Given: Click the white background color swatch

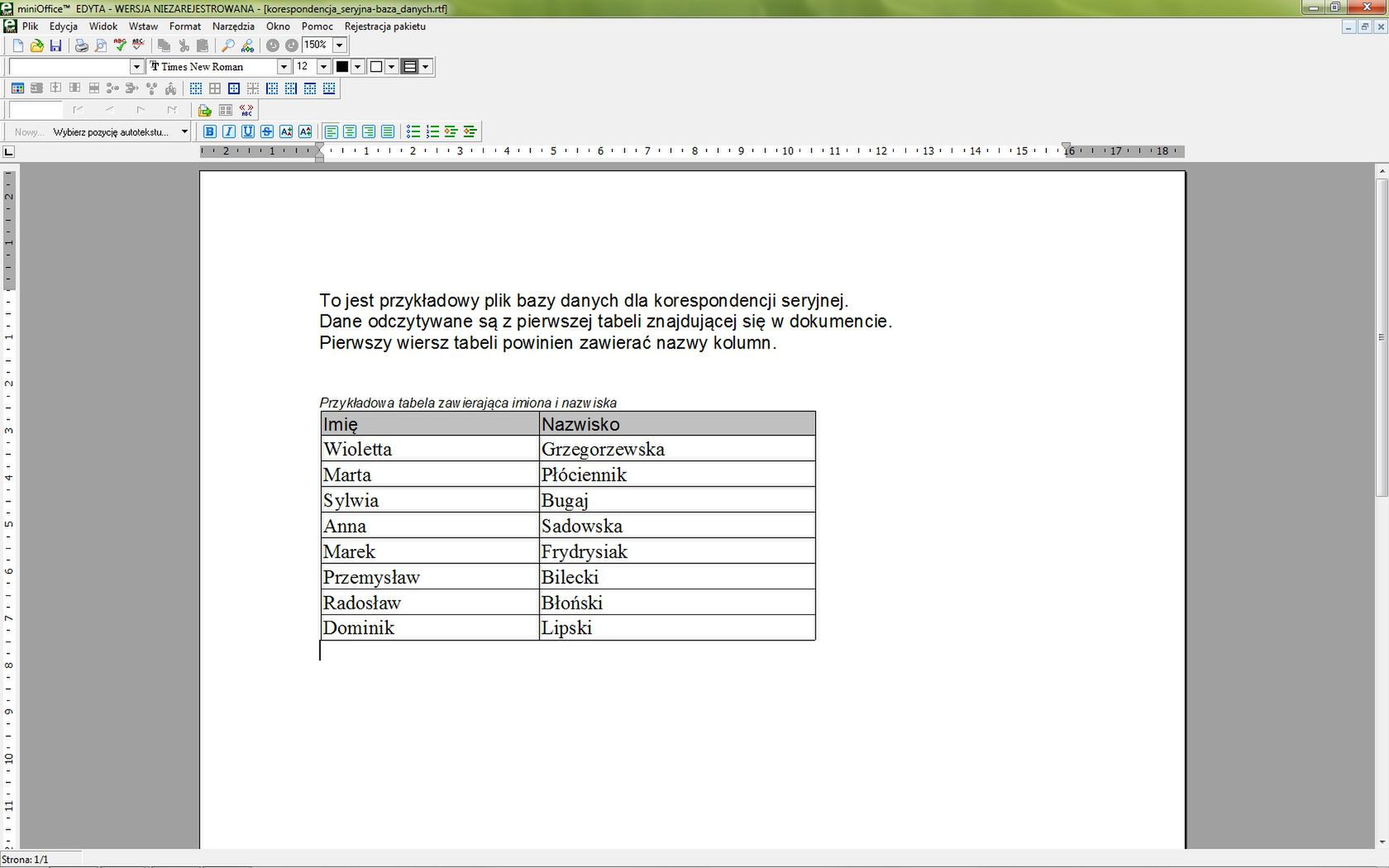Looking at the screenshot, I should (x=376, y=67).
